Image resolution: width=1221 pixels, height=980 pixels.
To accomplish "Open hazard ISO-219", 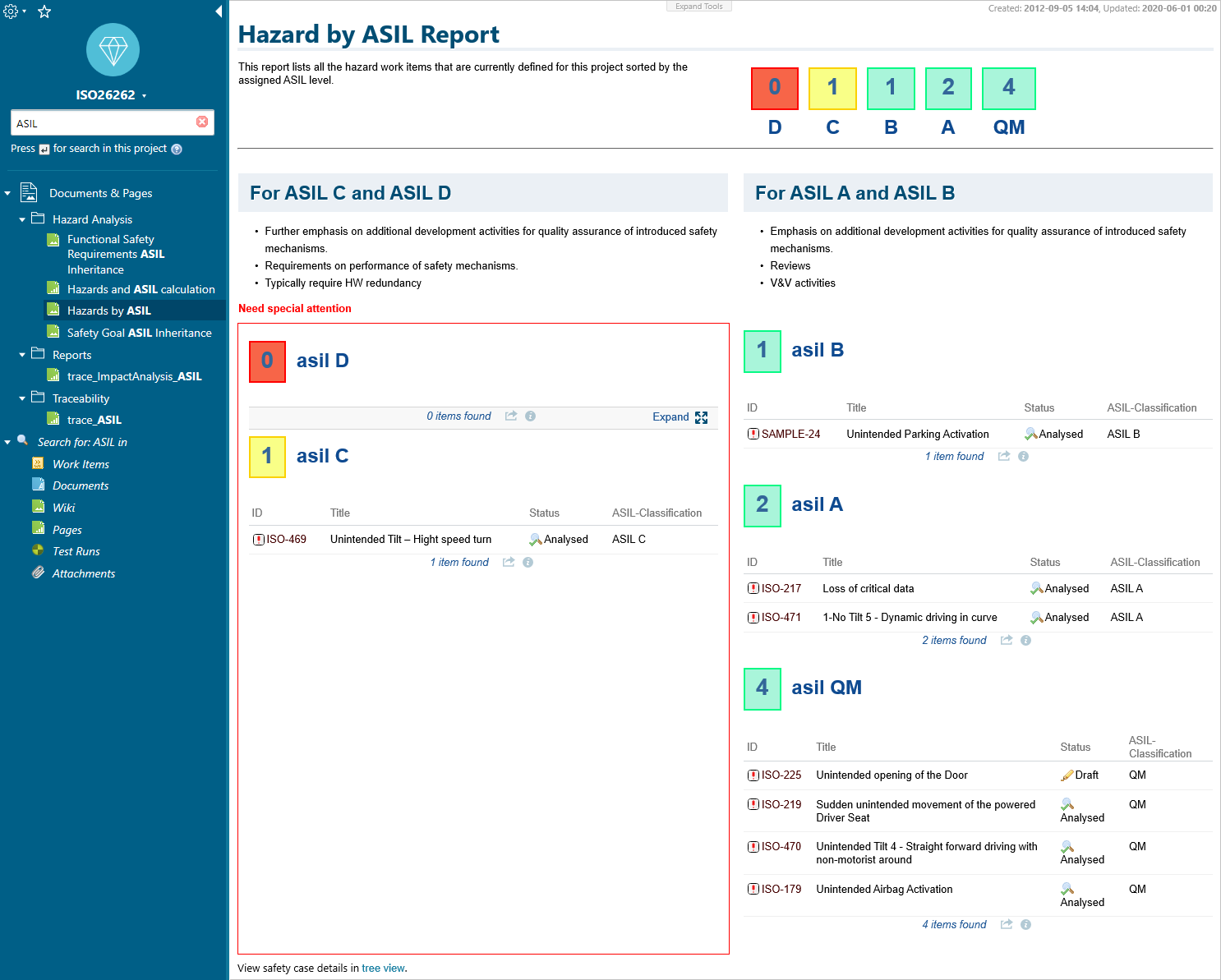I will [x=781, y=805].
